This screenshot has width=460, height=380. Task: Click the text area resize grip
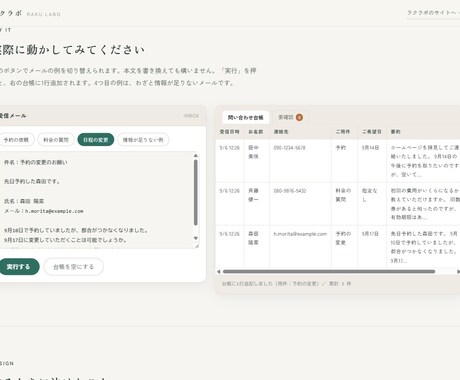pyautogui.click(x=196, y=246)
